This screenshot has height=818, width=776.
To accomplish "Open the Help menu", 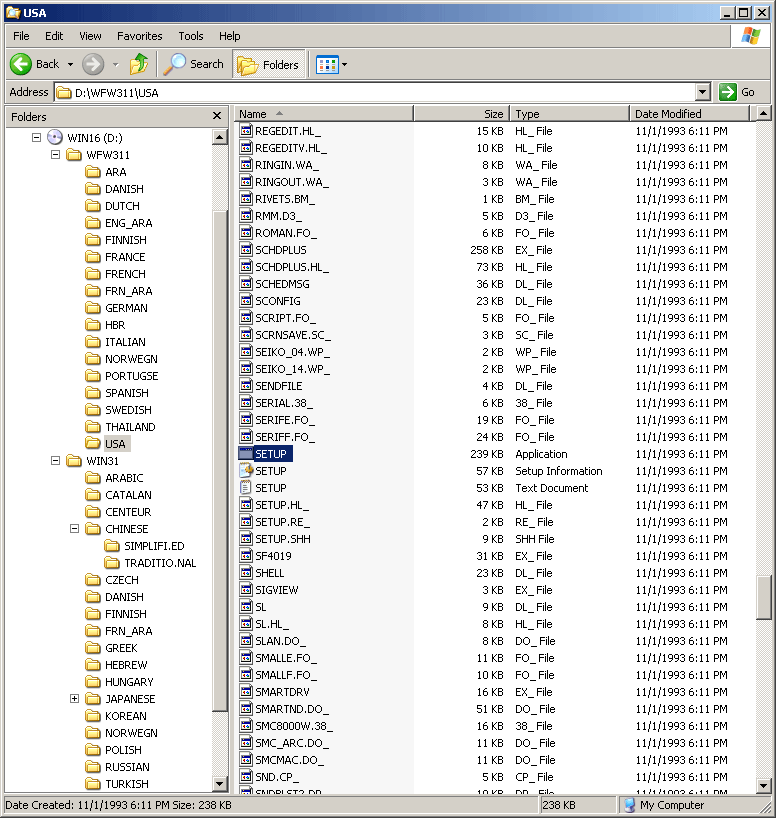I will [230, 36].
